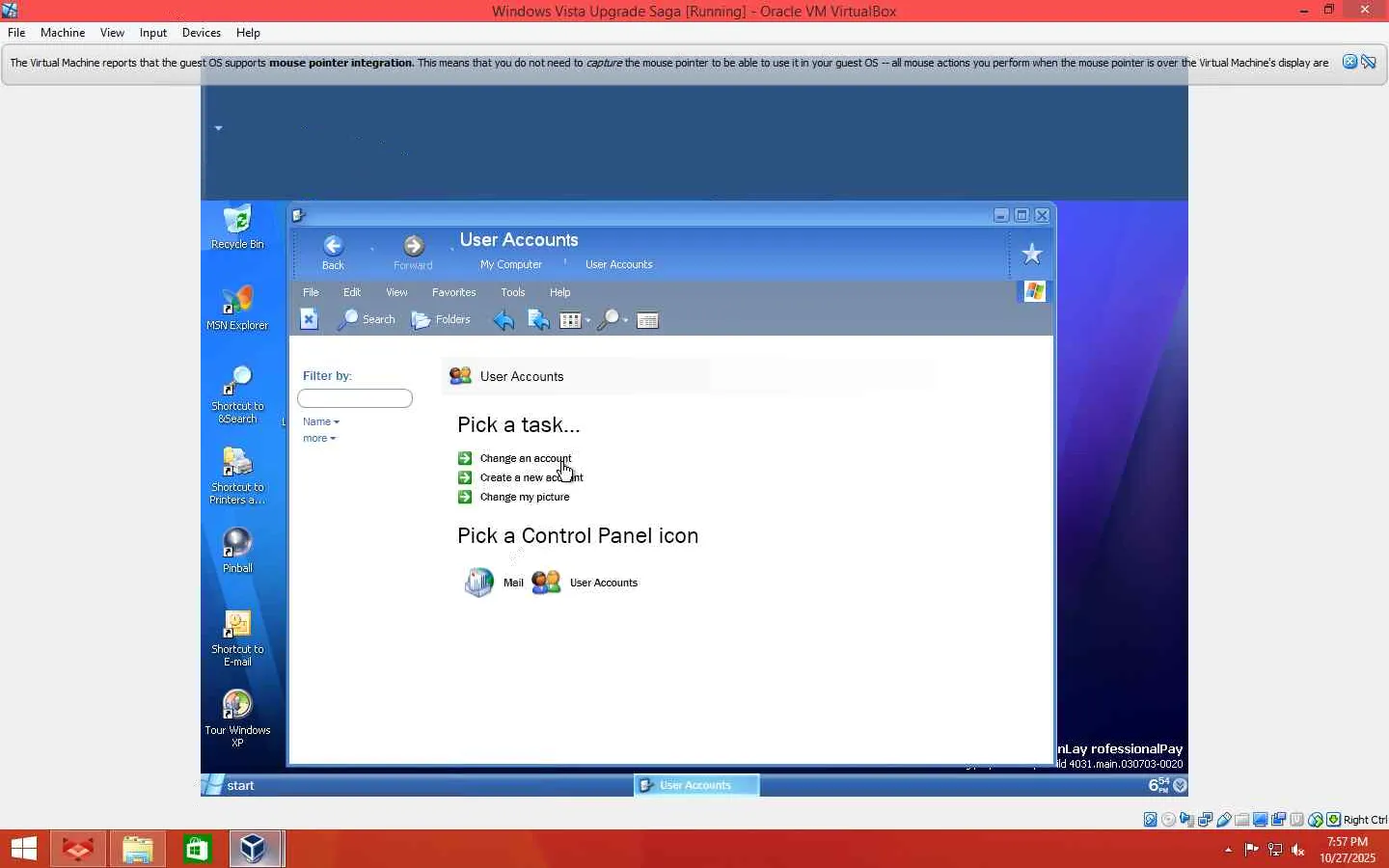Viewport: 1389px width, 868px height.
Task: Click the host volume muted speaker icon
Action: point(1298,850)
